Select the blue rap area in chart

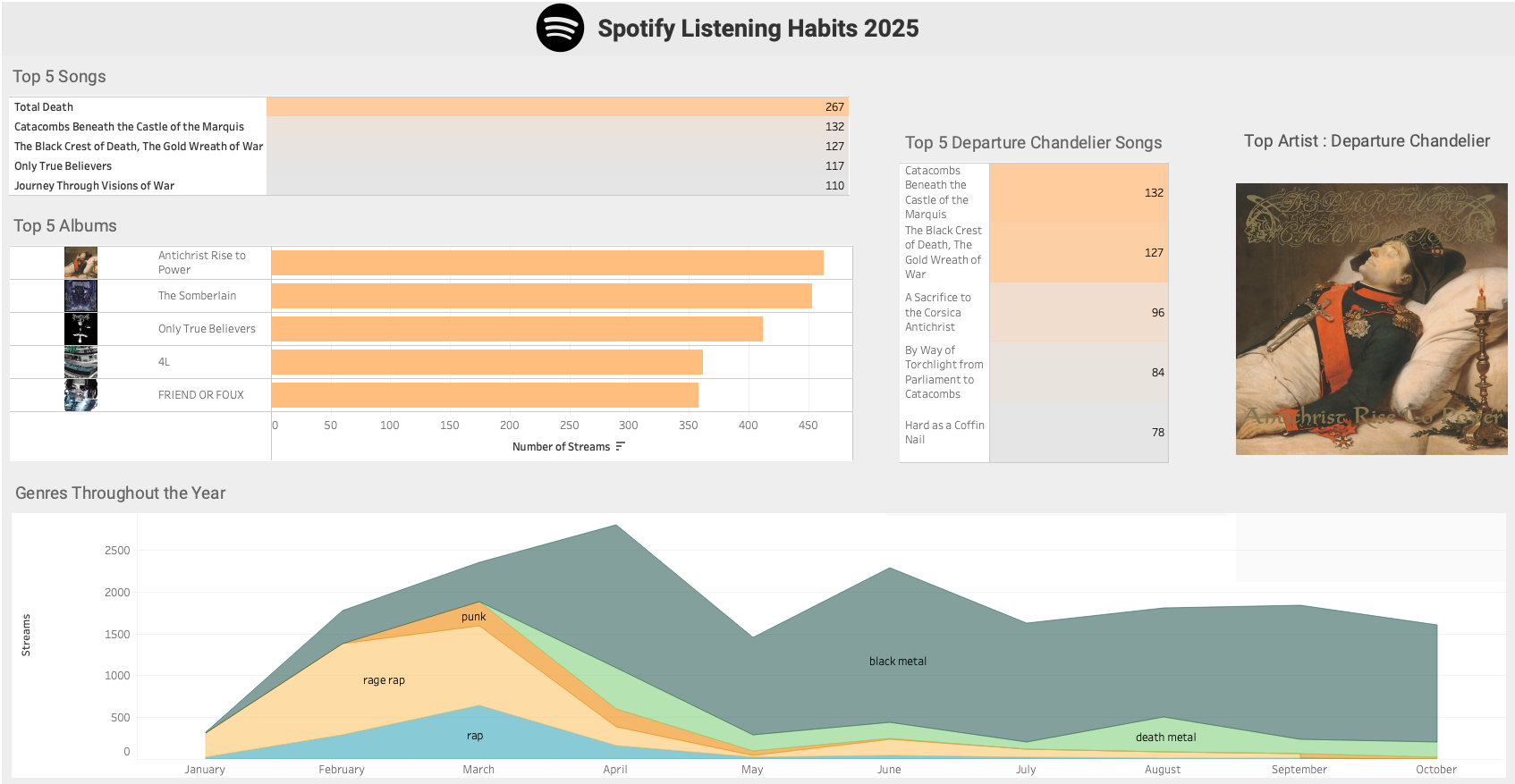(474, 736)
